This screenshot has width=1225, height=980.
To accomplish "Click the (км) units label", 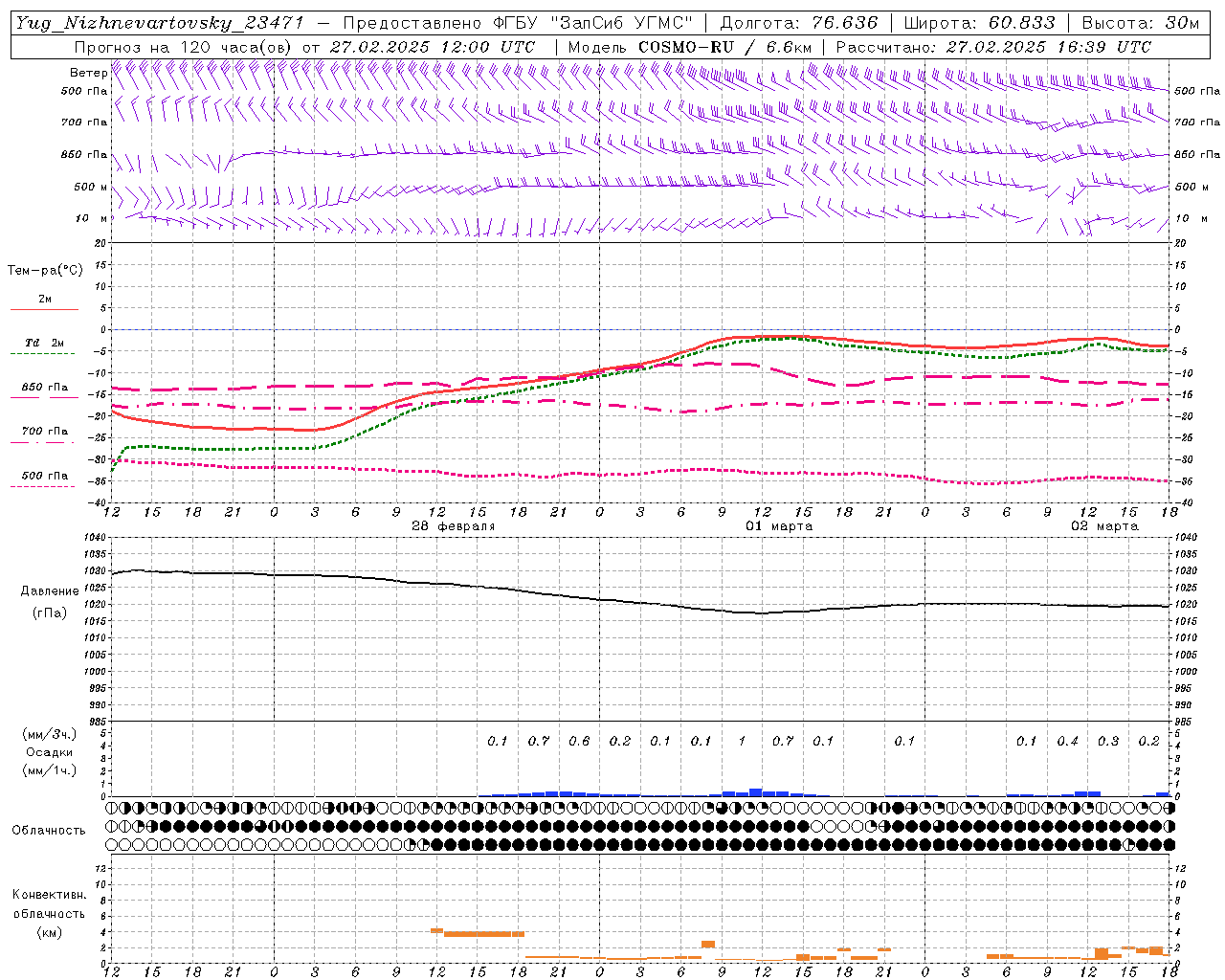I will 49,932.
